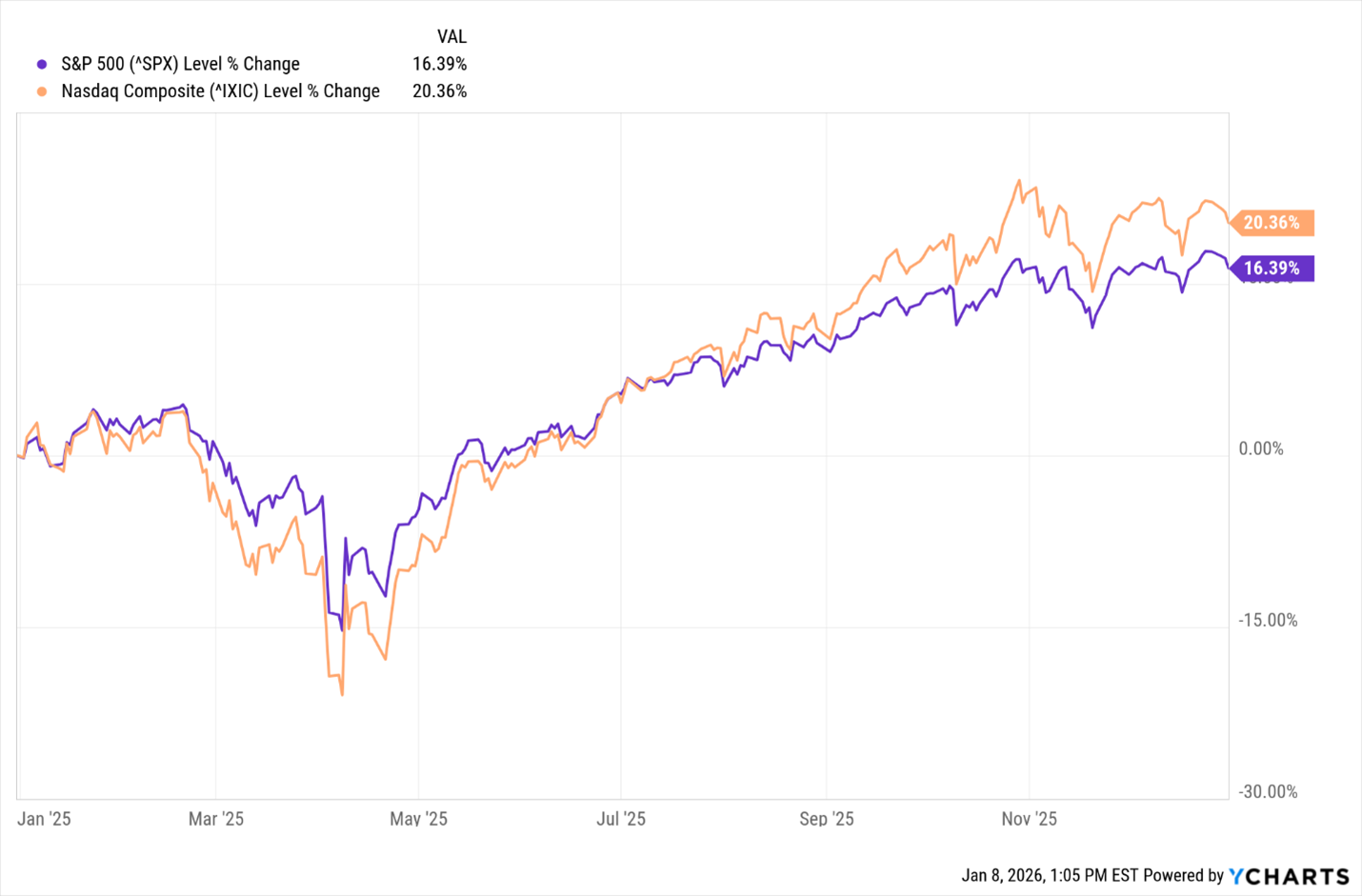
Task: Click the Jan '25 x-axis label
Action: point(44,819)
